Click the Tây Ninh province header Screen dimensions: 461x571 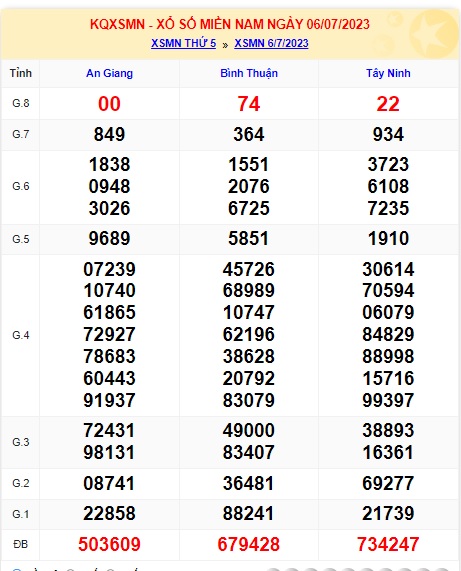click(x=388, y=73)
